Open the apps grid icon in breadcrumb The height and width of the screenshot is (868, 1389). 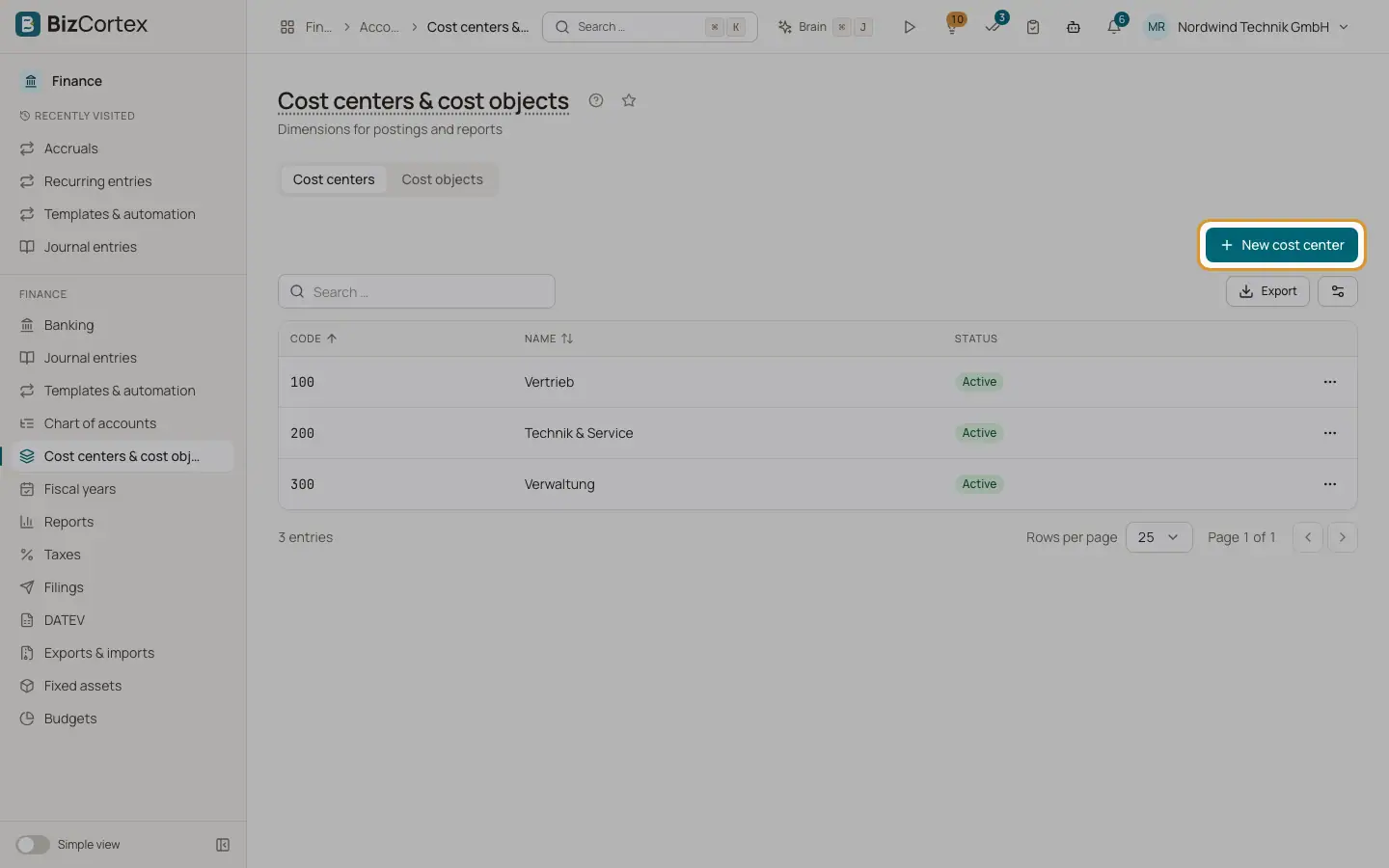click(x=287, y=27)
